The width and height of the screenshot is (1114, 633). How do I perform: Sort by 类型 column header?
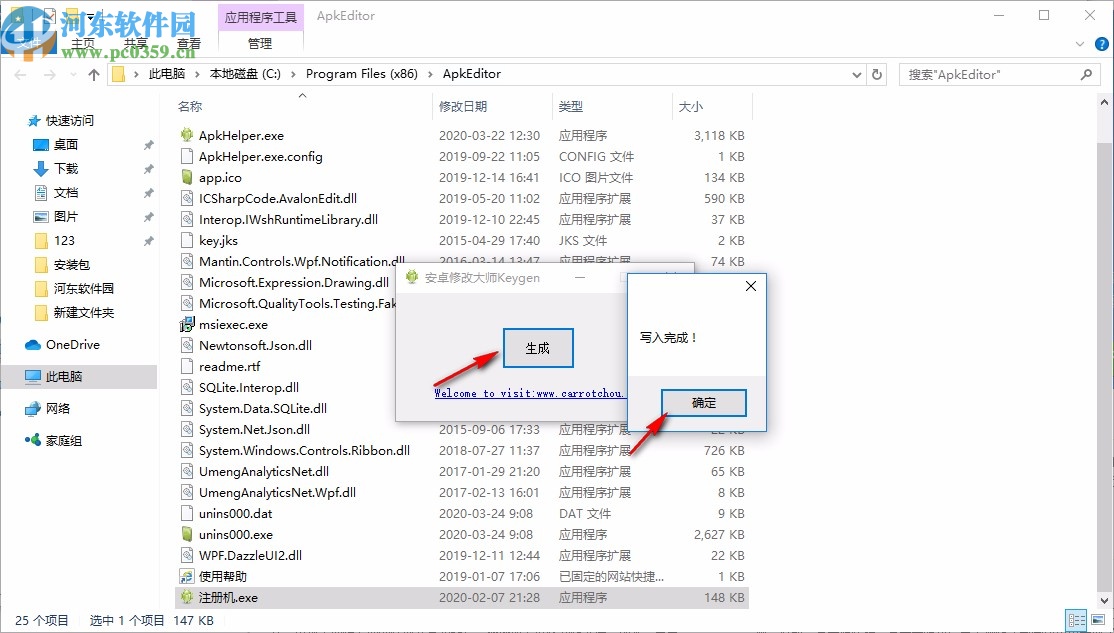pyautogui.click(x=570, y=106)
